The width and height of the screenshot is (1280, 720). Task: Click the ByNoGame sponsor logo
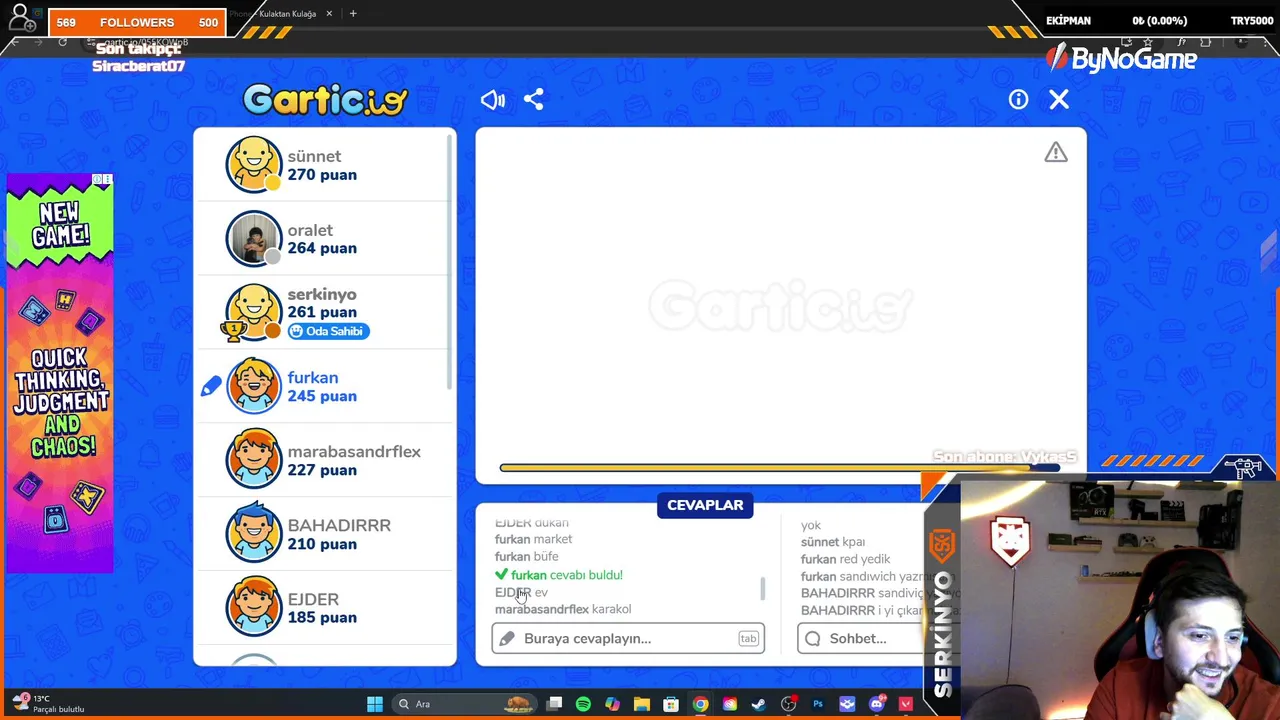click(x=1121, y=59)
